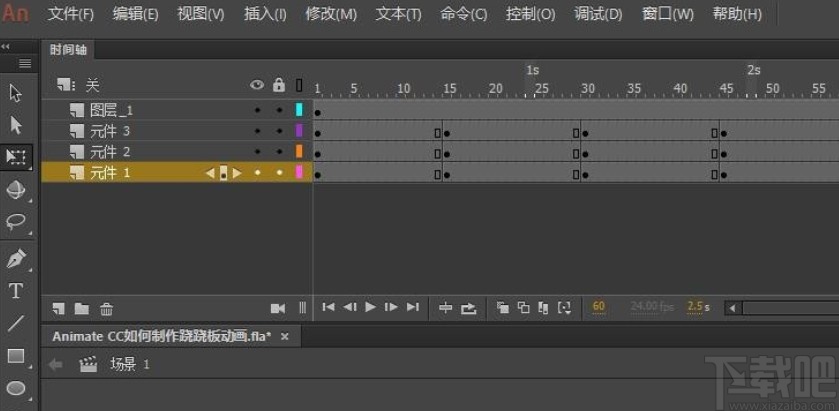This screenshot has width=839, height=411.
Task: Click purple outline swatch of 元件 3
Action: pyautogui.click(x=299, y=131)
